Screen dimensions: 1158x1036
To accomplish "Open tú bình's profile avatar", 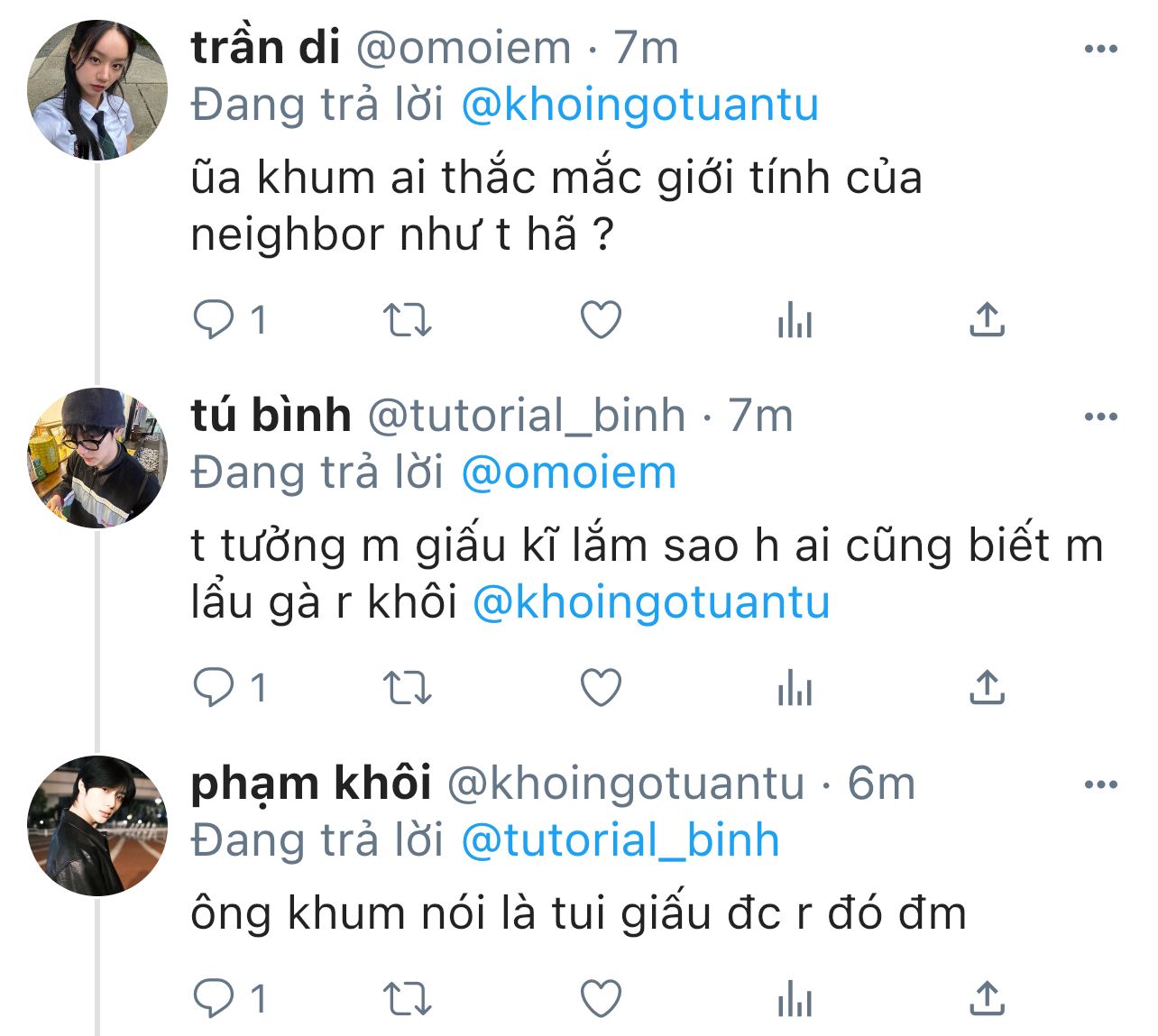I will 97,458.
